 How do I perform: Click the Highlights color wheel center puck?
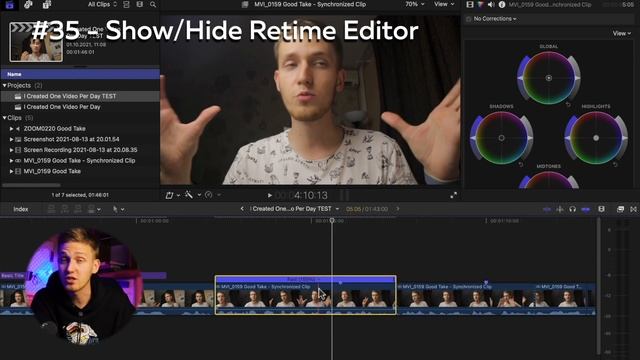tap(596, 138)
